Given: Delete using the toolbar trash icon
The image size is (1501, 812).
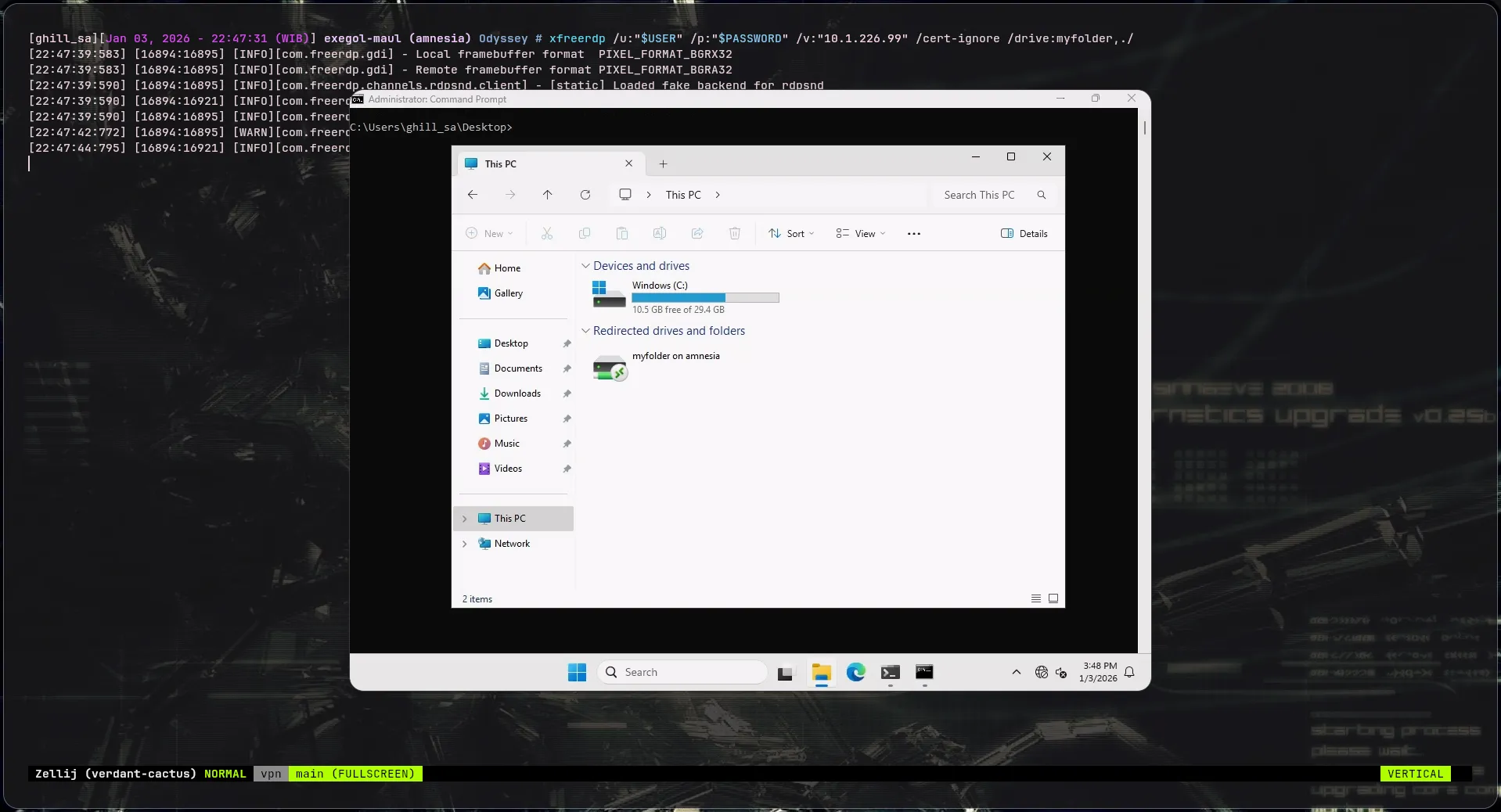Looking at the screenshot, I should 734,233.
